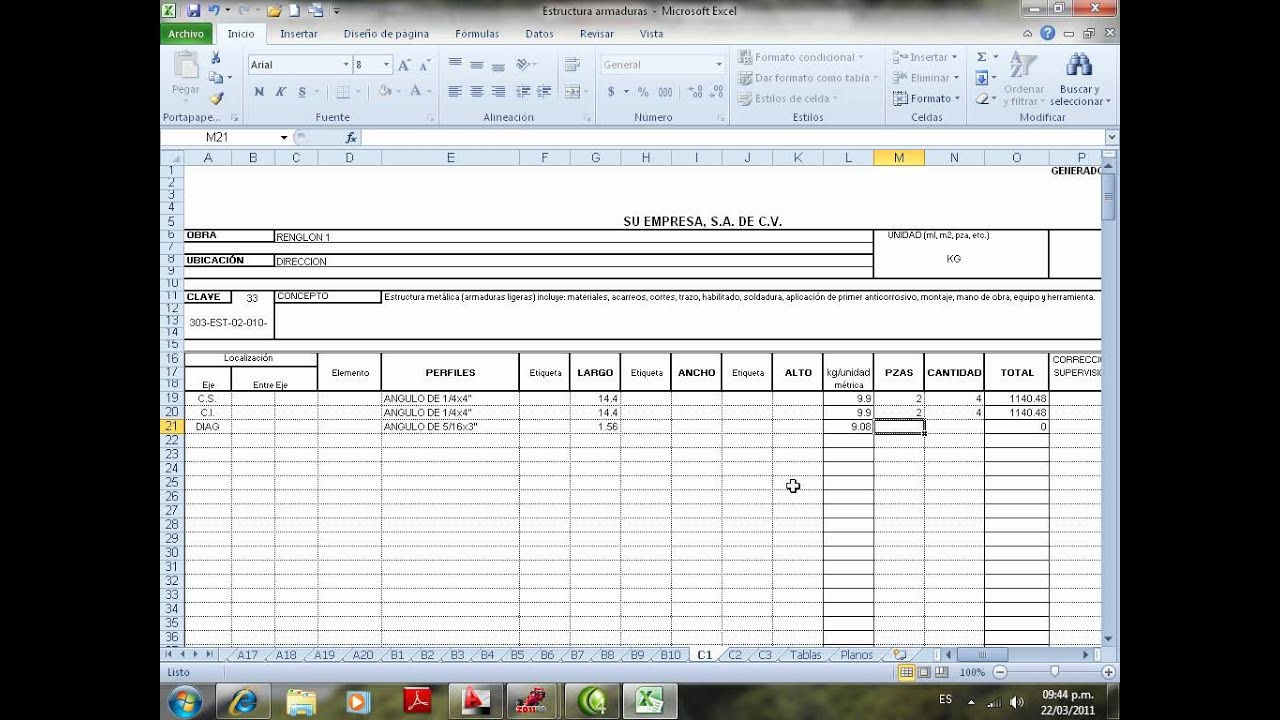This screenshot has height=720, width=1280.
Task: Toggle left text alignment
Action: [455, 92]
